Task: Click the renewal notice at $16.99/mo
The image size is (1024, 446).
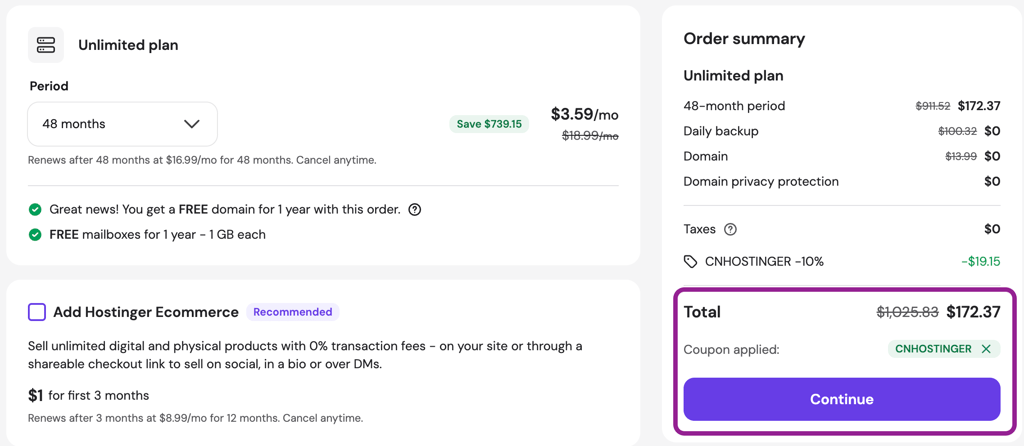Action: [x=202, y=159]
